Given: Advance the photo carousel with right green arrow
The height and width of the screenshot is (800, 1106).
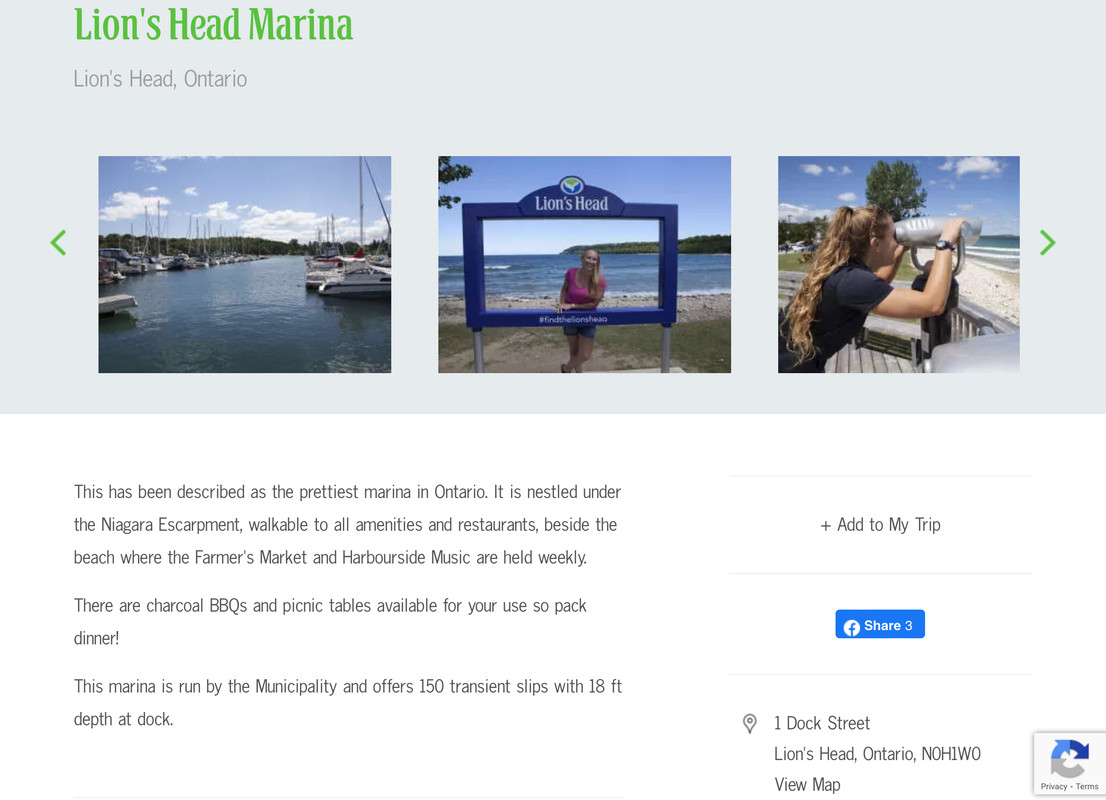Looking at the screenshot, I should pyautogui.click(x=1047, y=243).
